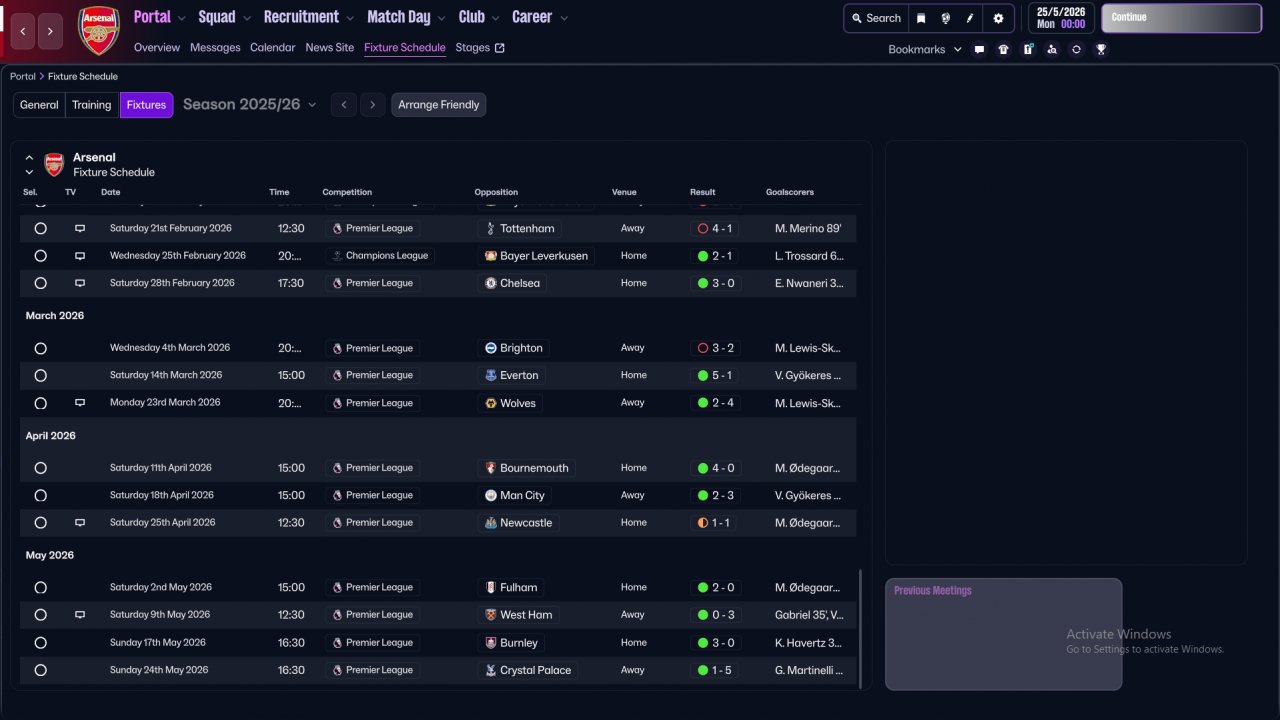Screen dimensions: 1280x720
Task: Click the TV icon for the Tottenham fixture
Action: 80,228
